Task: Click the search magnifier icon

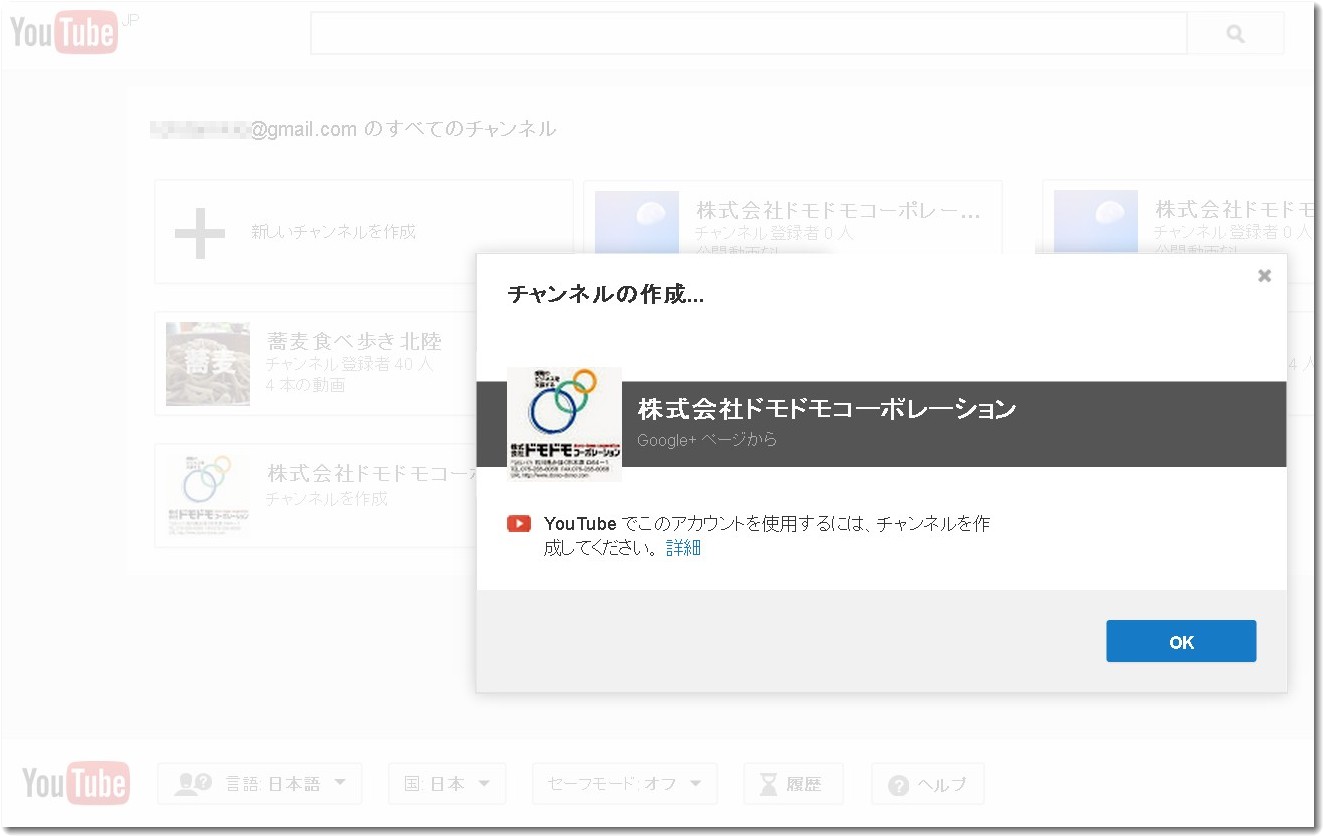Action: tap(1234, 33)
